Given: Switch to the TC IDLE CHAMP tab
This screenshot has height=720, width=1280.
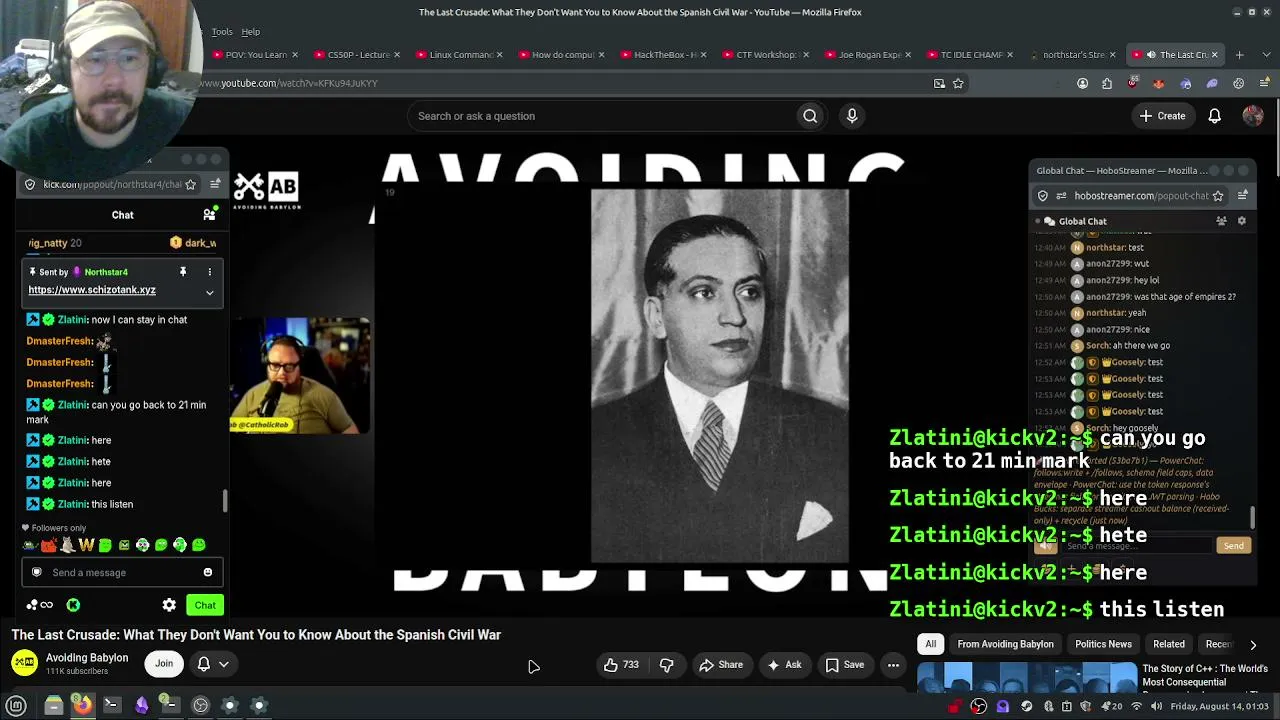Looking at the screenshot, I should [x=970, y=55].
